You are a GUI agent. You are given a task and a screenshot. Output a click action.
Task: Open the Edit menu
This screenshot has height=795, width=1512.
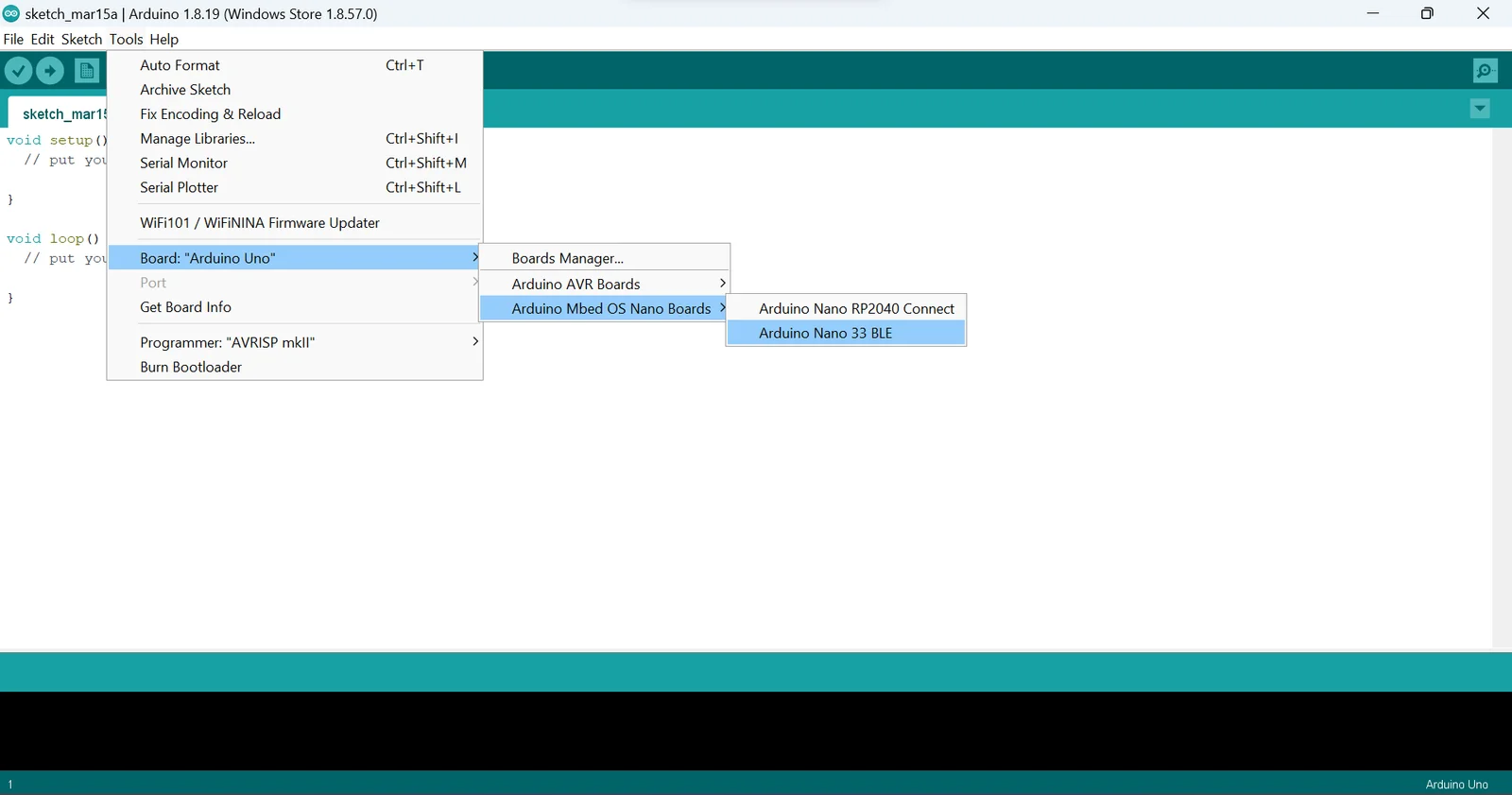[x=43, y=39]
